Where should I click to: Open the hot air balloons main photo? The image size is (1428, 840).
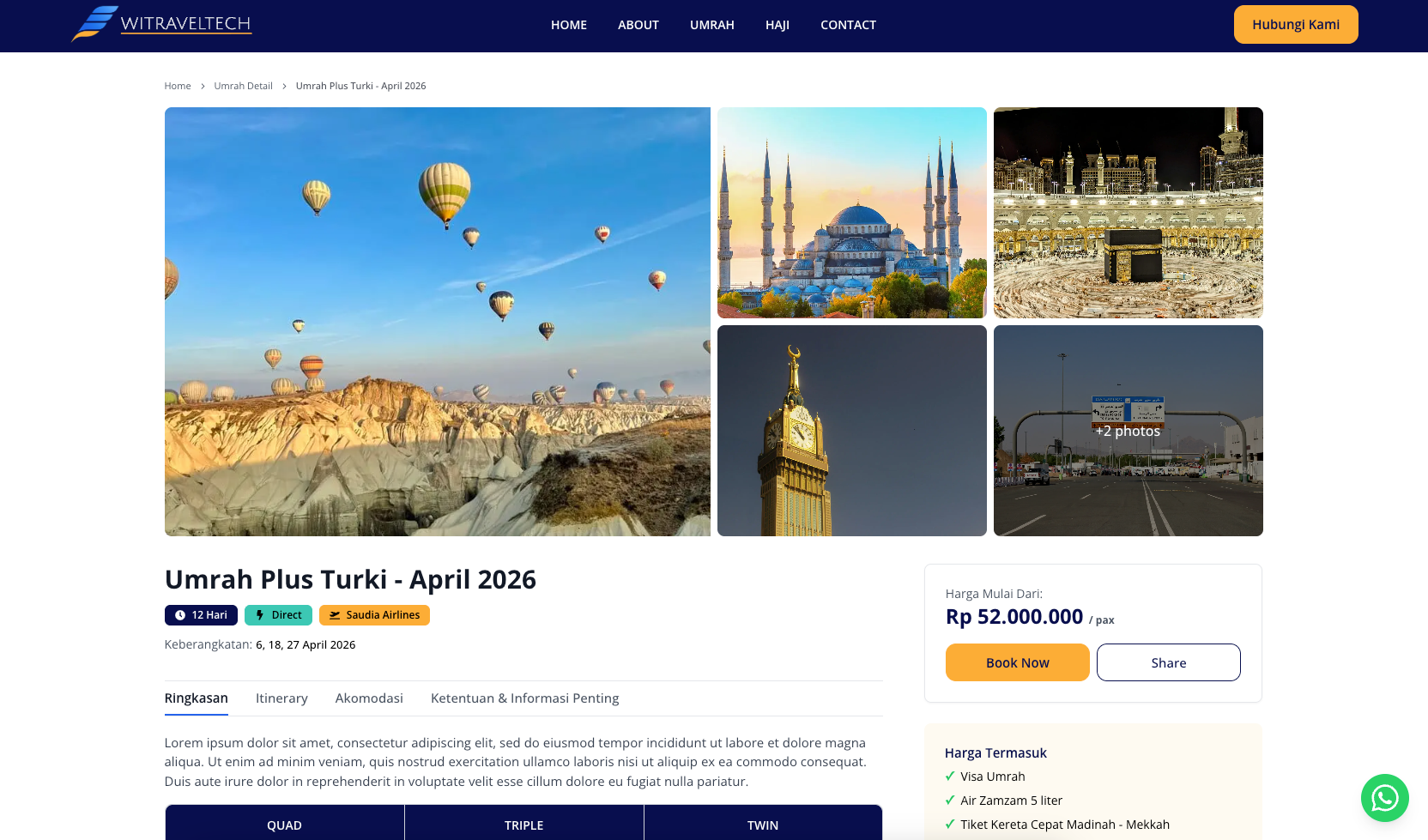pyautogui.click(x=438, y=322)
